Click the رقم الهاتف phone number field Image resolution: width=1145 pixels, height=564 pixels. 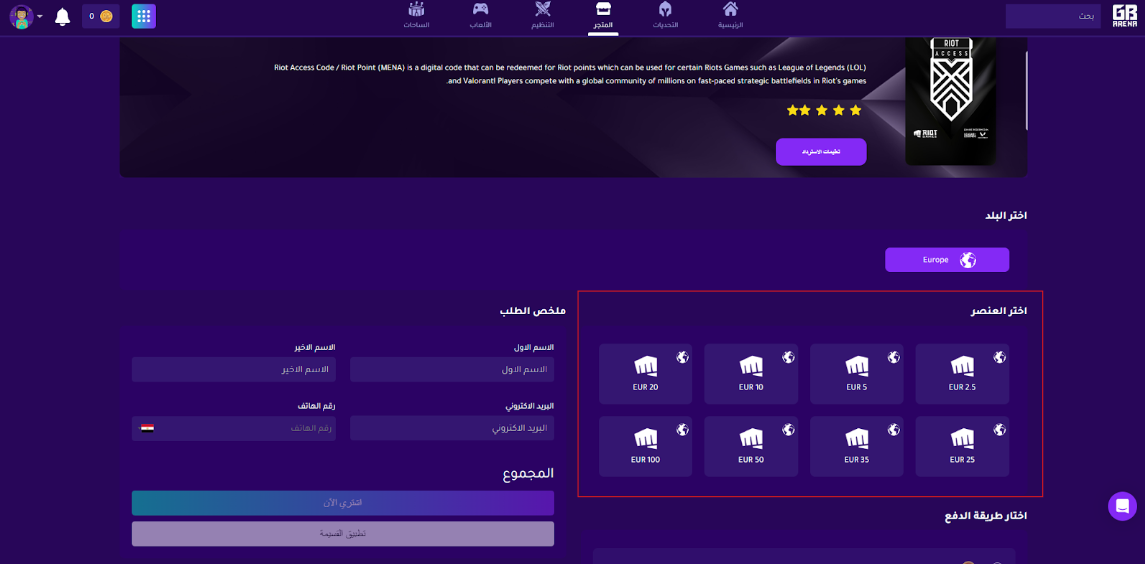click(234, 428)
